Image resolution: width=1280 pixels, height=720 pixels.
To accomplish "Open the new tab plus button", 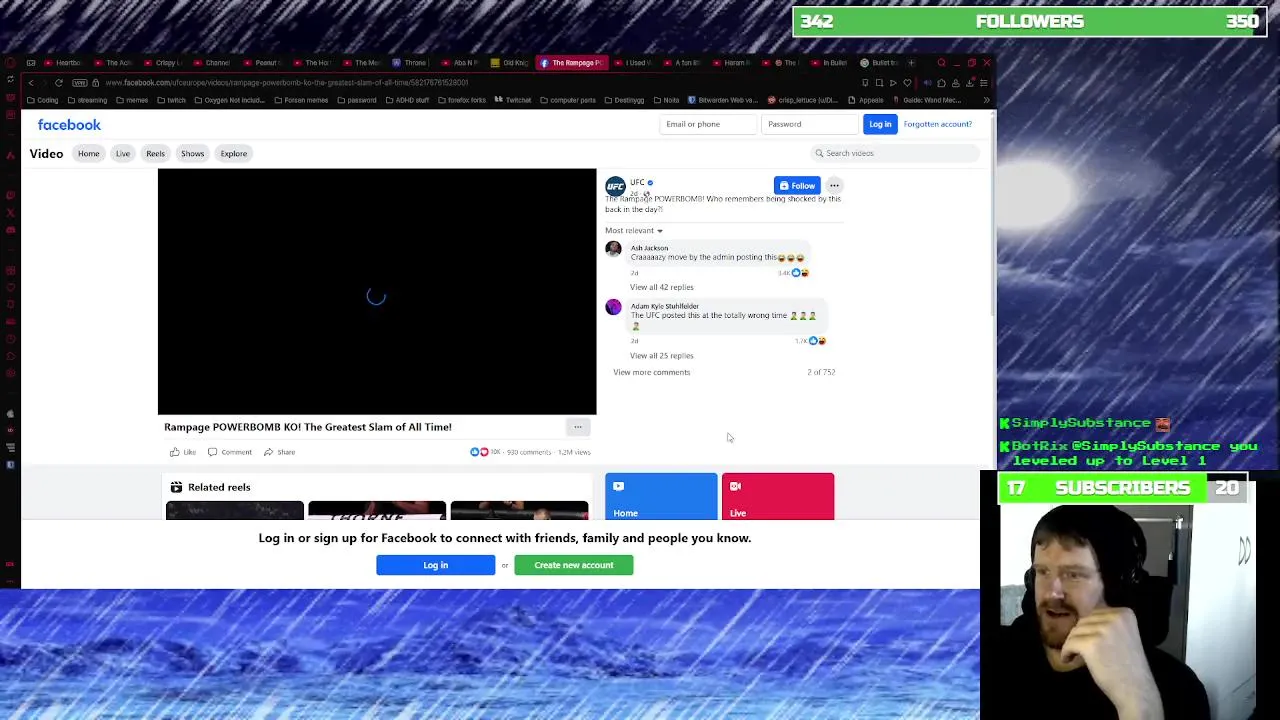I will [910, 63].
